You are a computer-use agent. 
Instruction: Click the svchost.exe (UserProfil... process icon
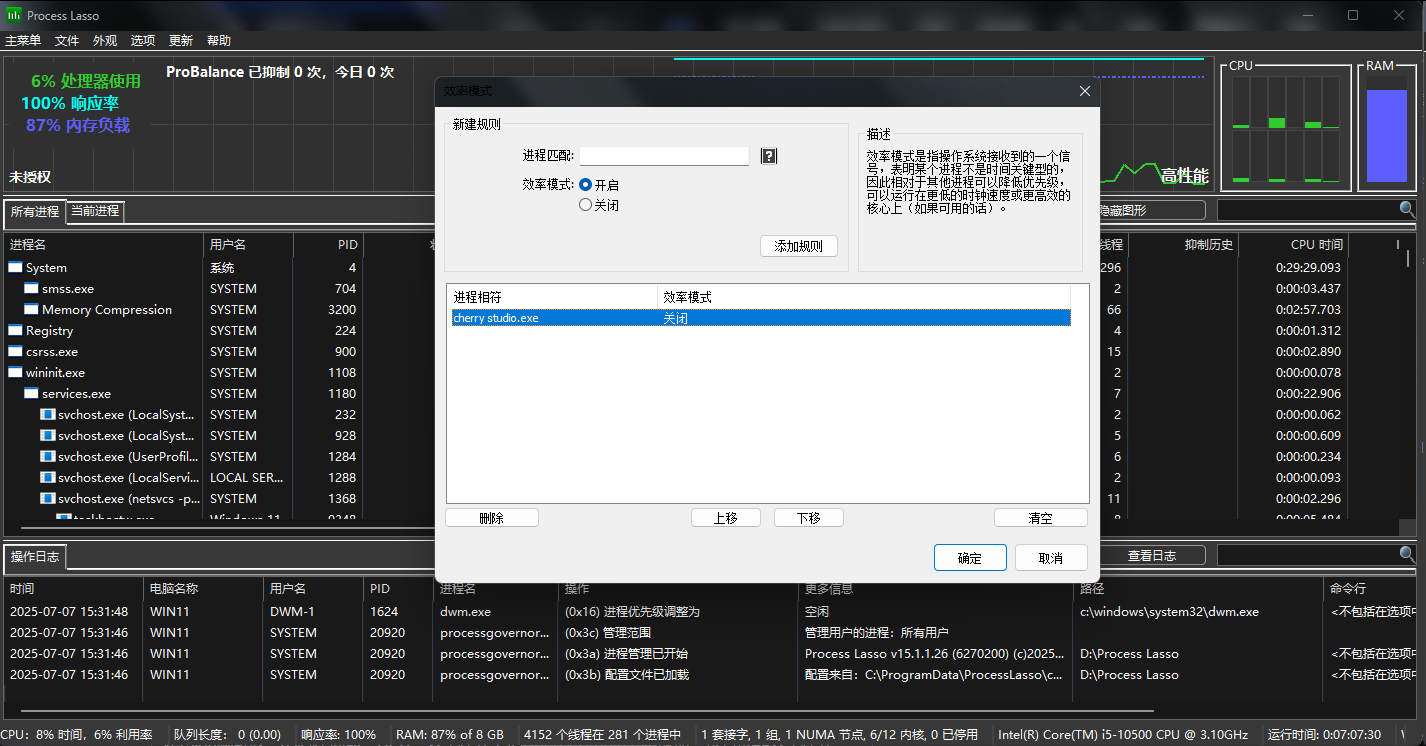point(47,457)
